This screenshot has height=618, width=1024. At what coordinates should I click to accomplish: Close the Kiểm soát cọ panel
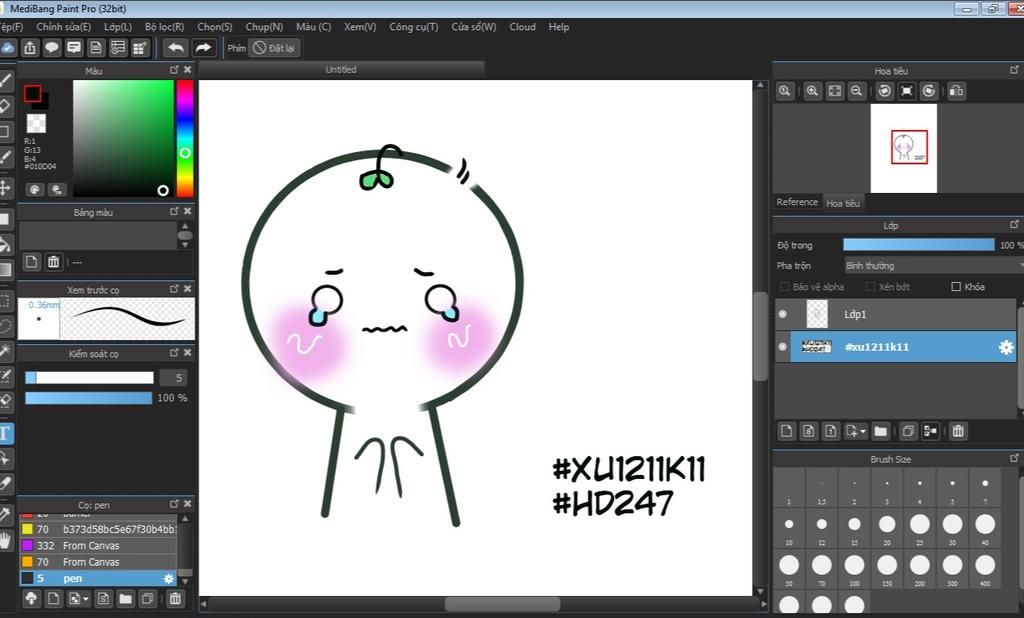point(187,352)
